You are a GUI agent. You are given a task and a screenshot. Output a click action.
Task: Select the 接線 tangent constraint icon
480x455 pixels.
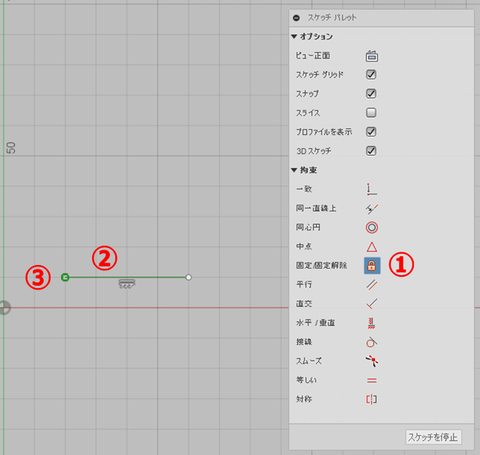click(x=371, y=342)
